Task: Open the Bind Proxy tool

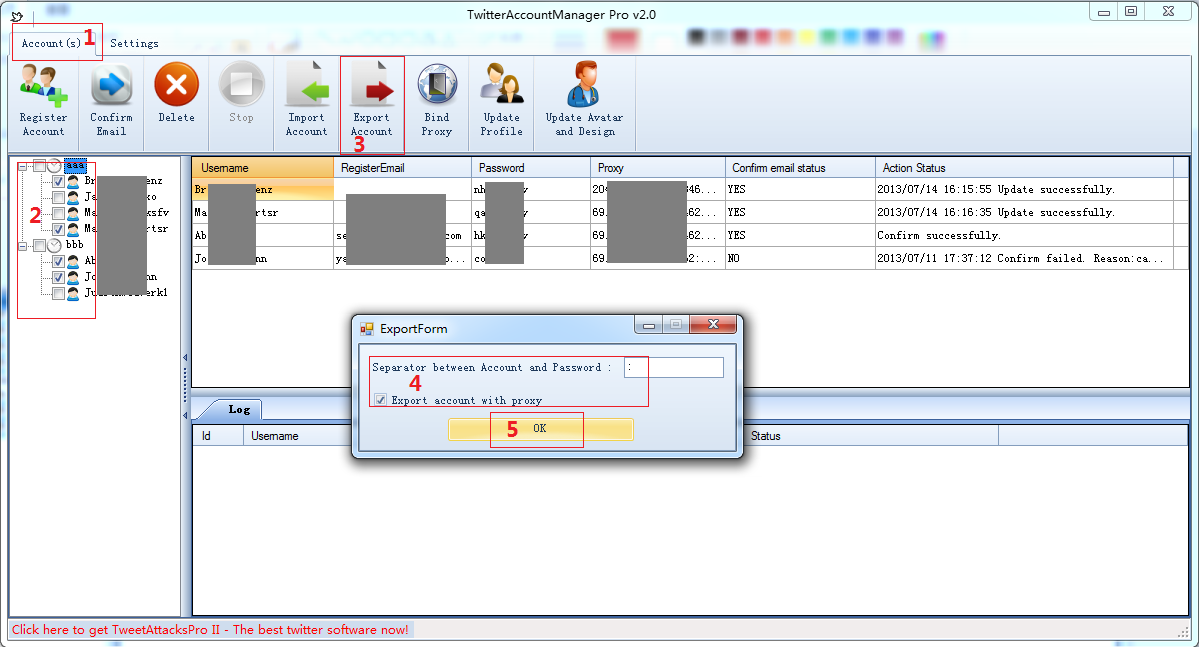Action: (437, 101)
